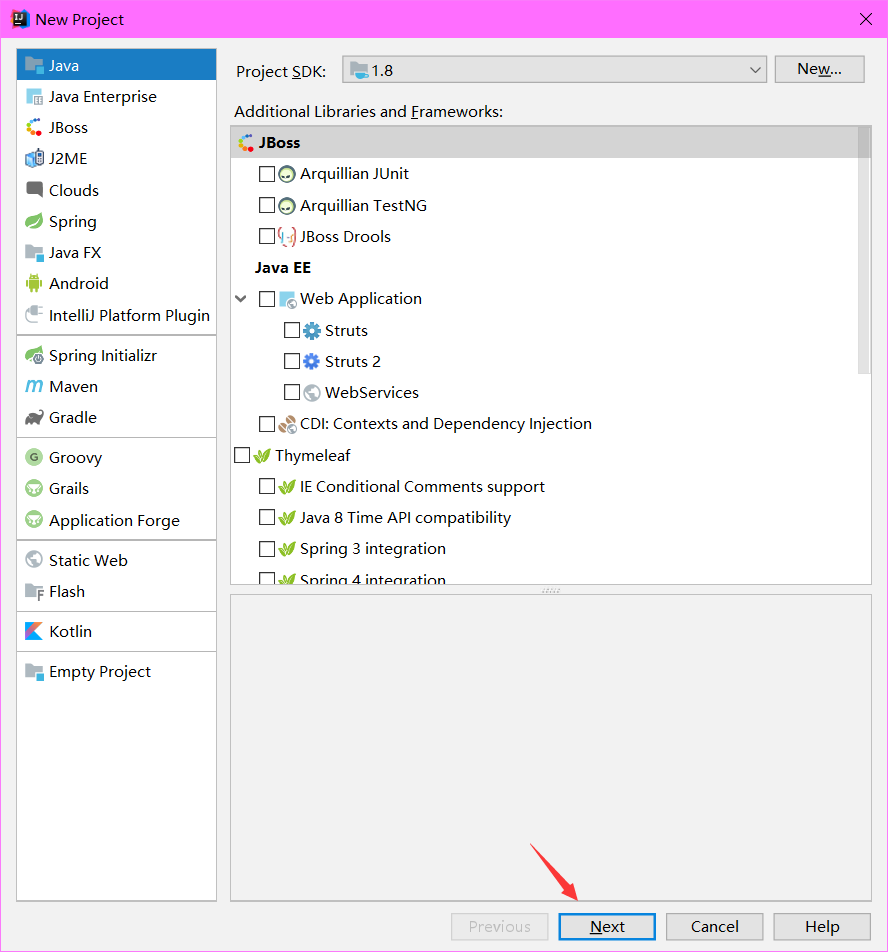The image size is (888, 952).
Task: Click the Java 8 Time API compatibility label
Action: pyautogui.click(x=405, y=518)
